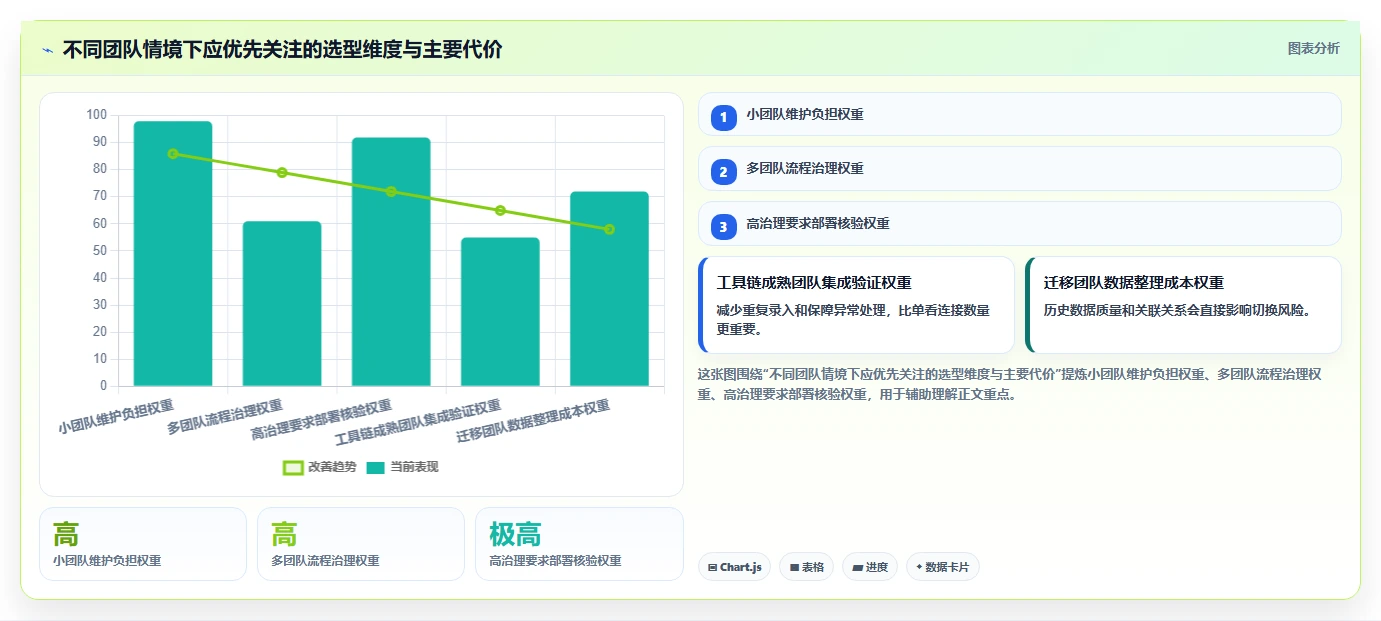The width and height of the screenshot is (1381, 621).
Task: Click the trend line point above the 多团队 bar
Action: (282, 173)
